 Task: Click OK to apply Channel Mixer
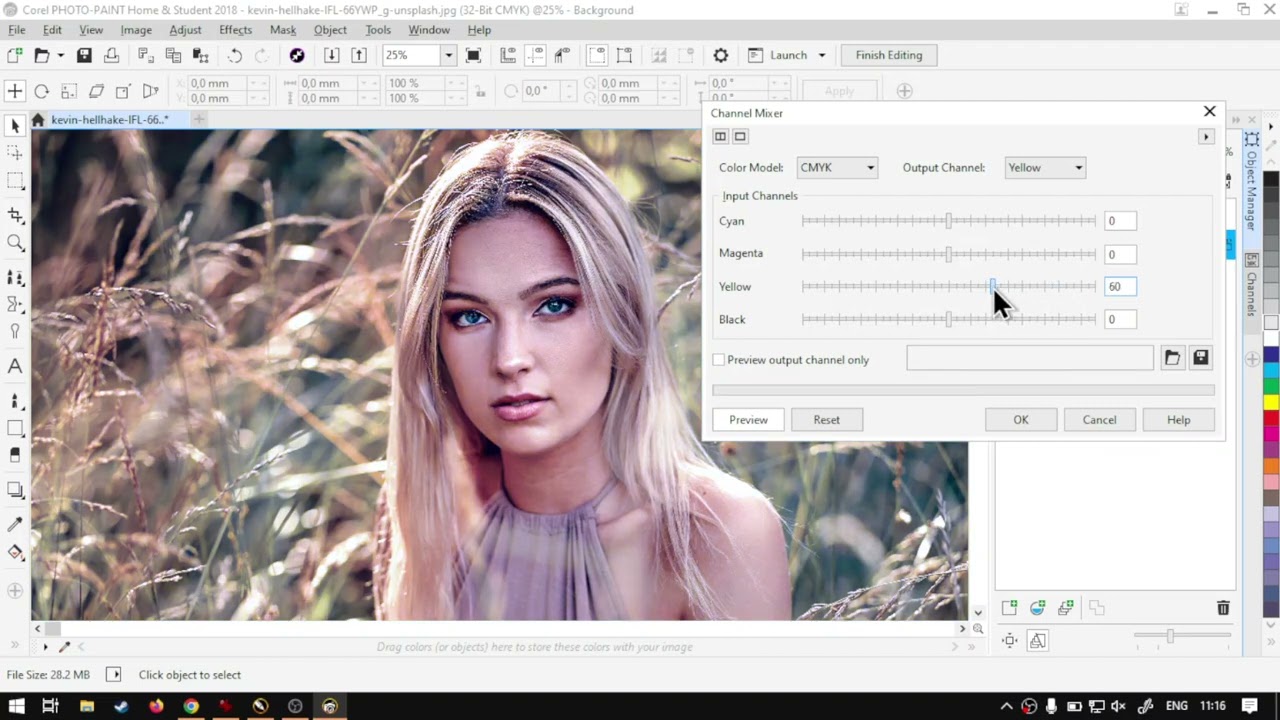(1020, 420)
